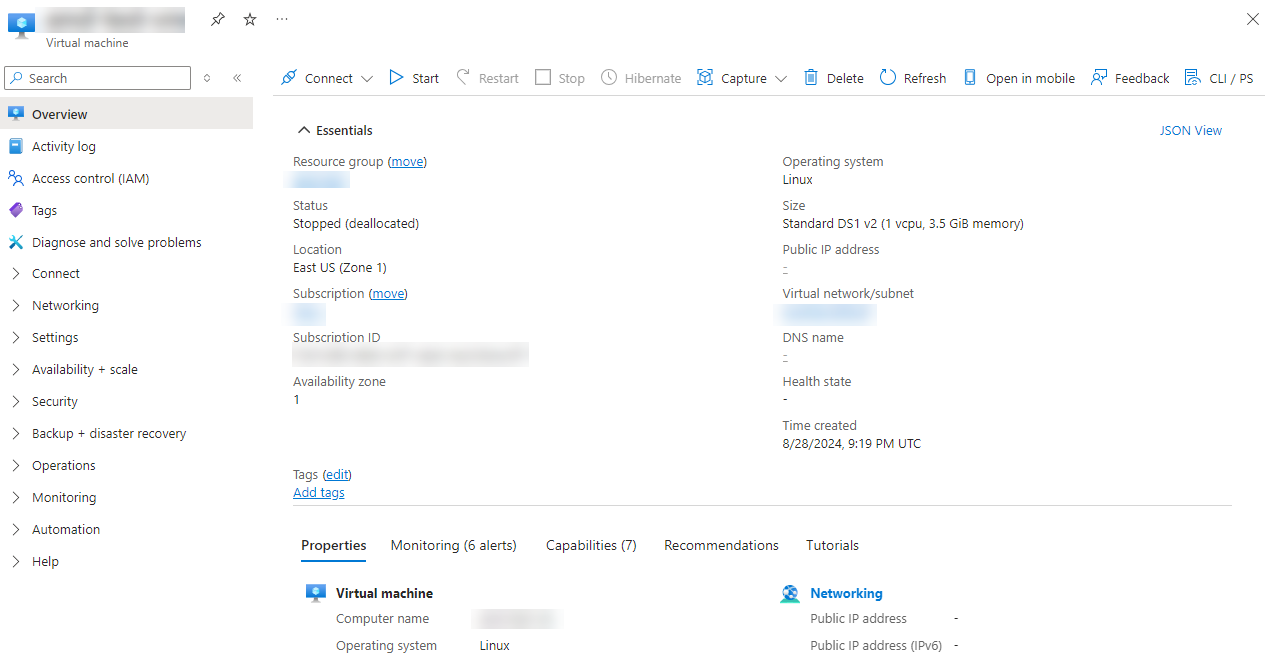Click the Search box in sidebar
This screenshot has width=1265, height=653.
[98, 78]
